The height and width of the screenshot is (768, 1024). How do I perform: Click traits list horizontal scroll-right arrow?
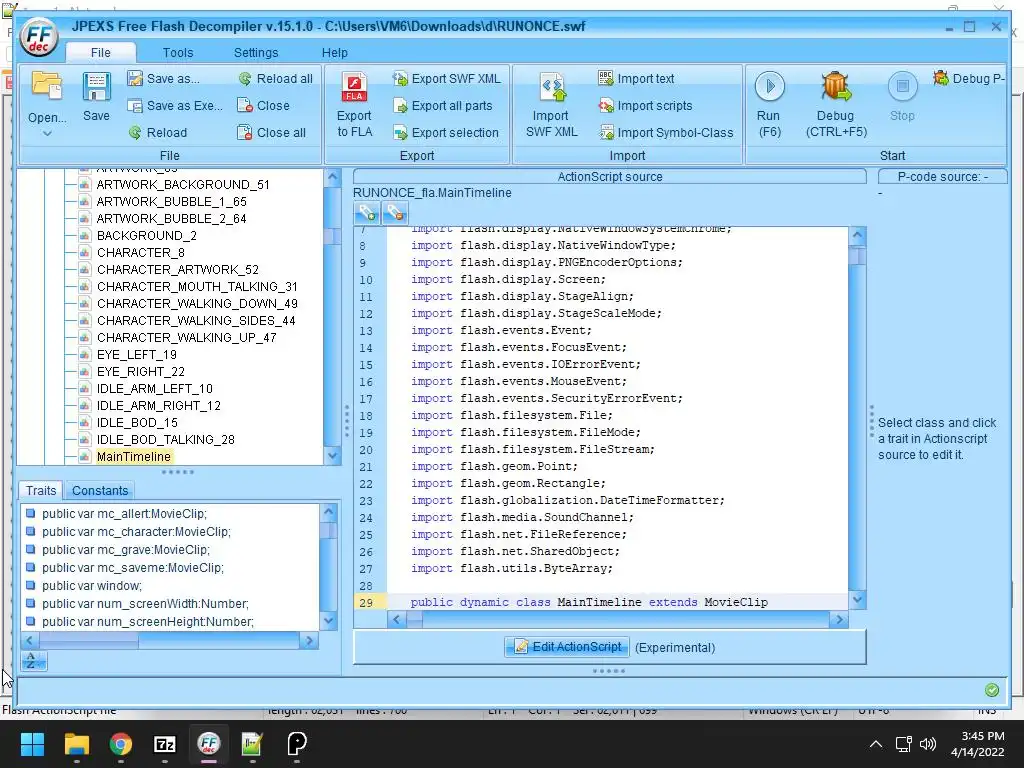pos(309,641)
